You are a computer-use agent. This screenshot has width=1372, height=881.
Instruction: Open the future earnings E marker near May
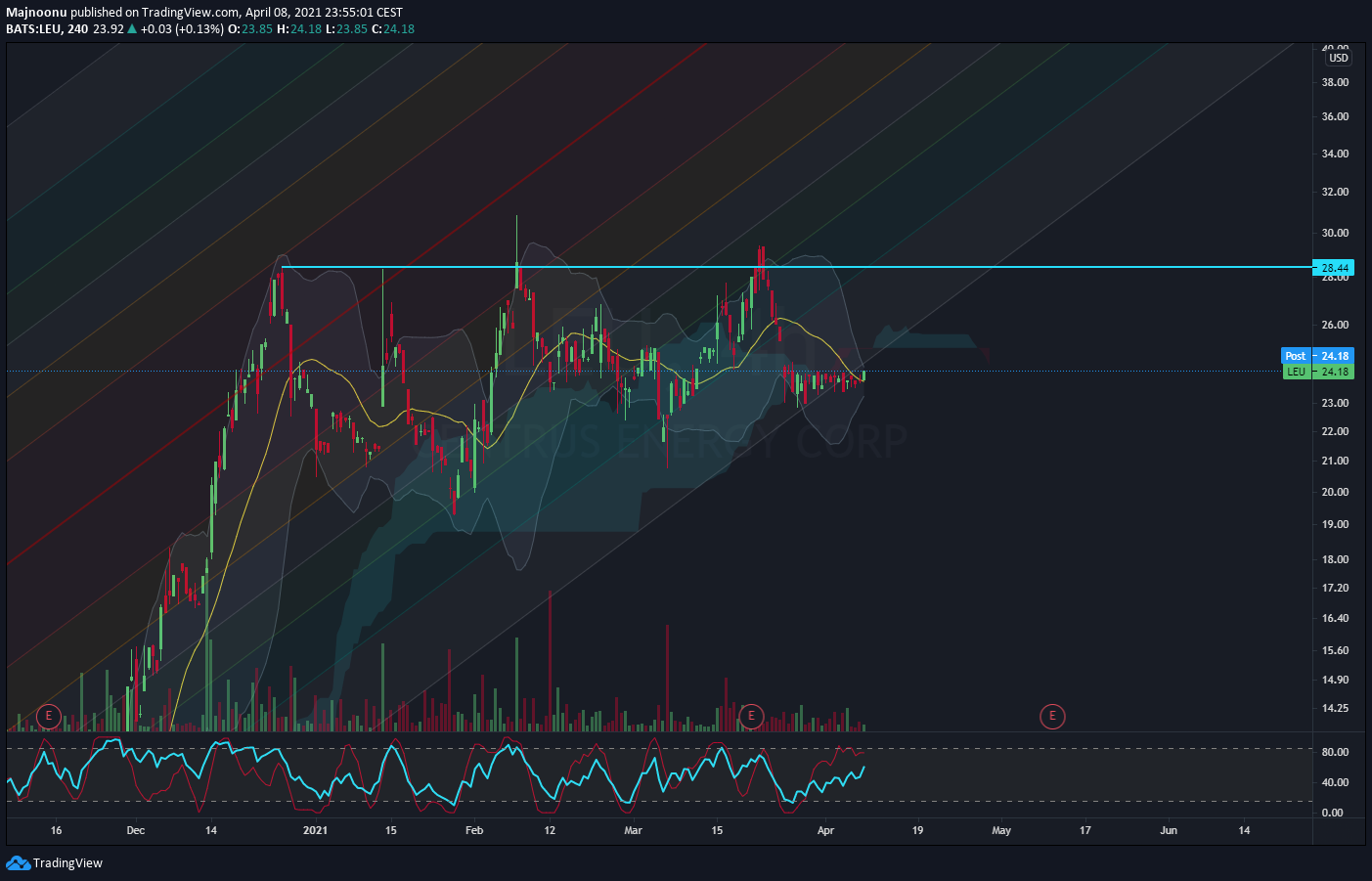pyautogui.click(x=1052, y=716)
